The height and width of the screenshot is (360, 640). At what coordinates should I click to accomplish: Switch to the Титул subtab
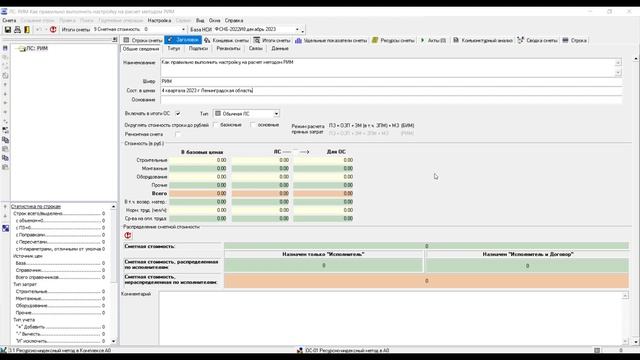[174, 49]
